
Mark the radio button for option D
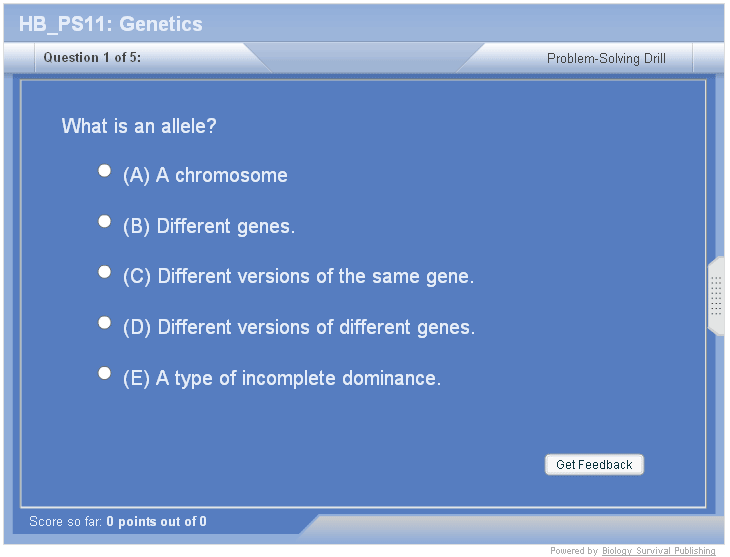[104, 323]
